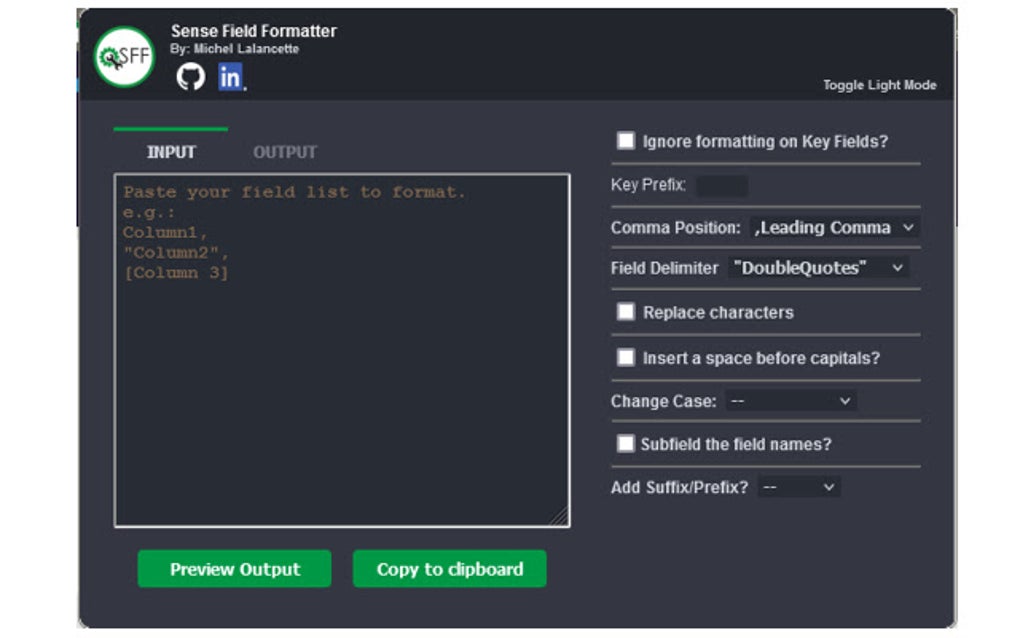Image resolution: width=1020 pixels, height=638 pixels.
Task: Check the 'Replace characters' option
Action: click(x=628, y=312)
